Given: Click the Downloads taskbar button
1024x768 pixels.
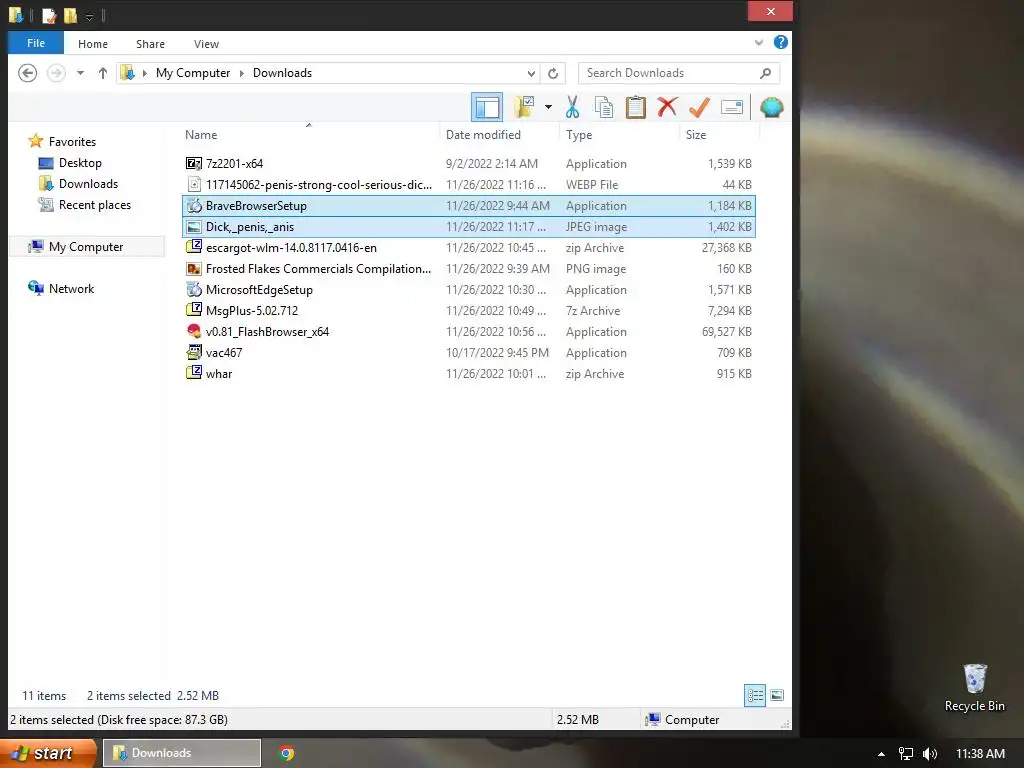Looking at the screenshot, I should point(182,753).
